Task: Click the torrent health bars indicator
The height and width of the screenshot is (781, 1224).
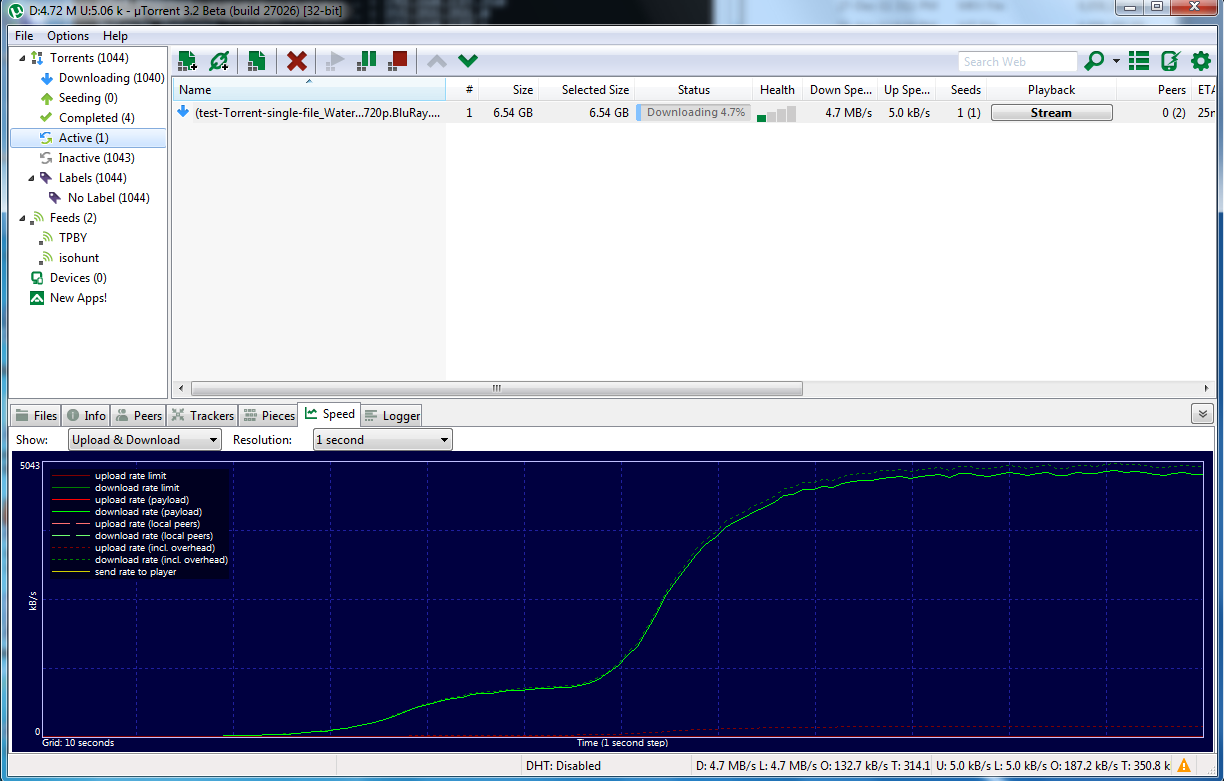Action: coord(777,114)
